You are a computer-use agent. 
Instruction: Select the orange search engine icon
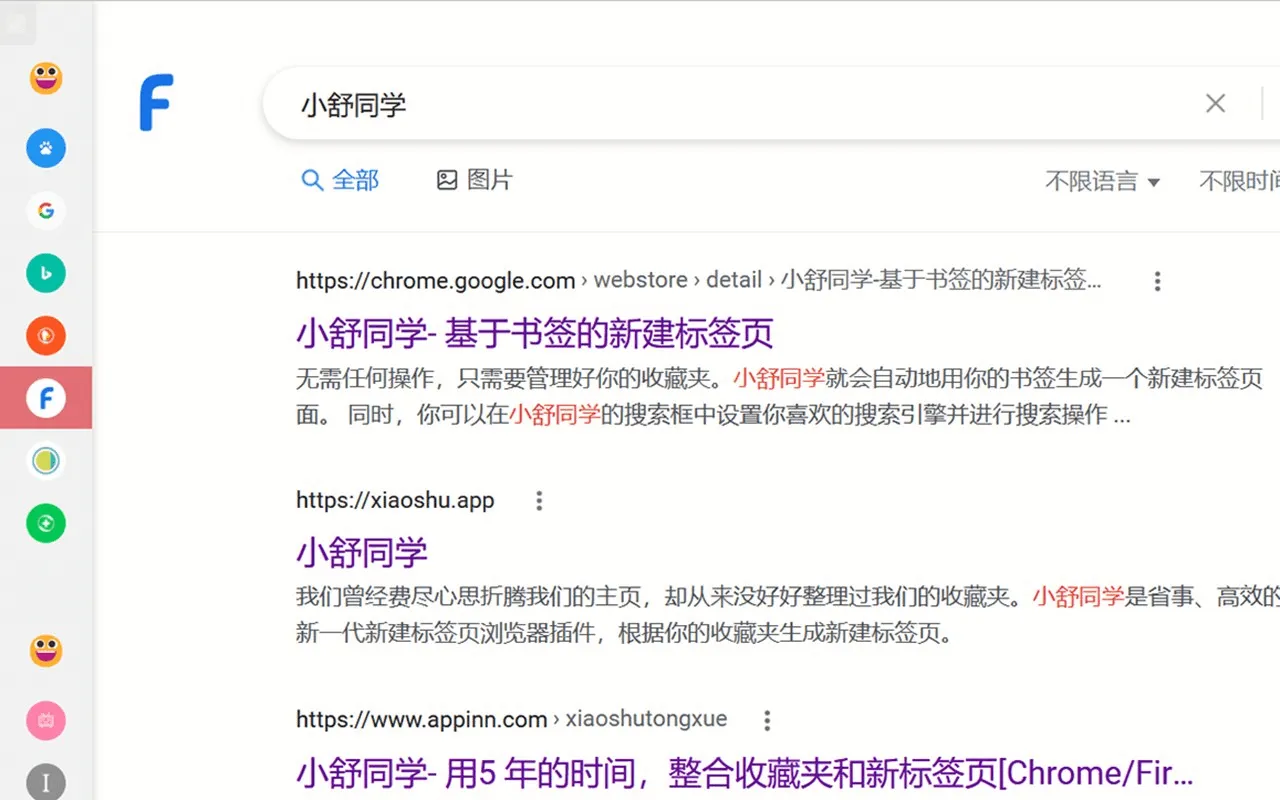[x=45, y=335]
